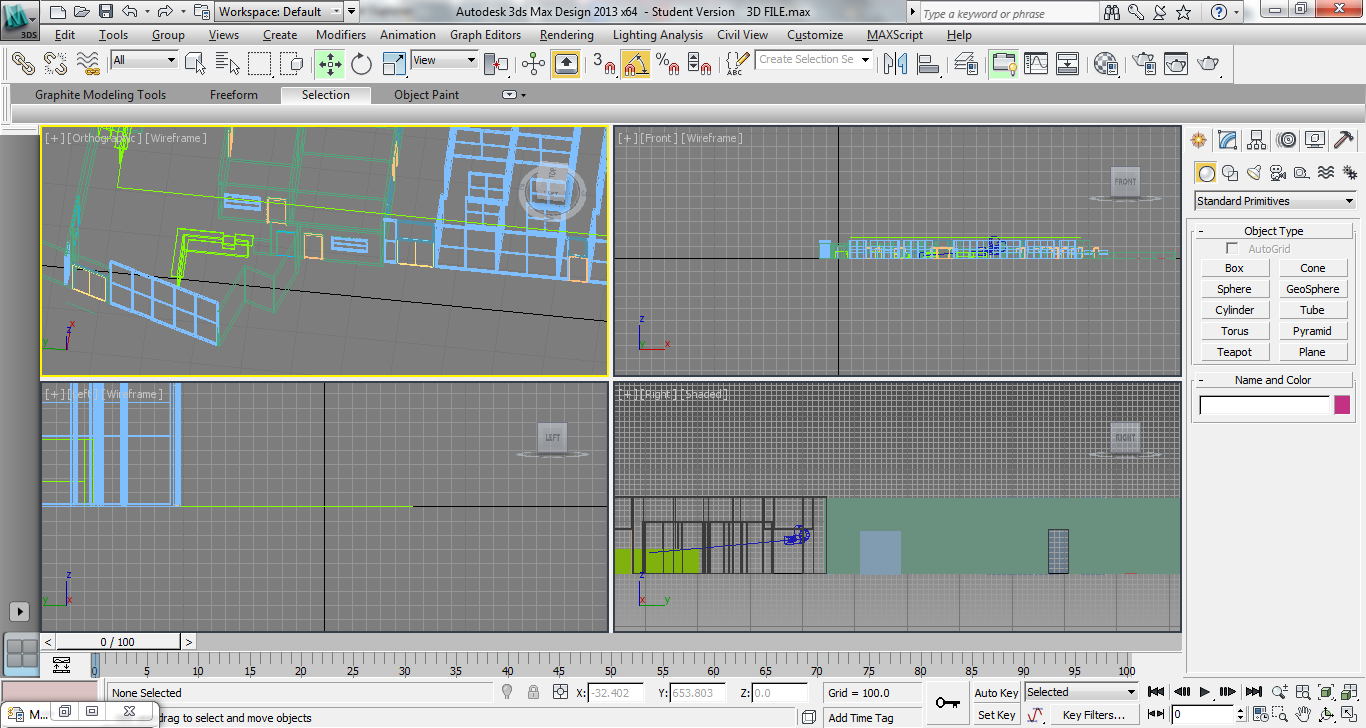Viewport: 1366px width, 728px height.
Task: Click the magenta object color swatch
Action: (x=1342, y=405)
